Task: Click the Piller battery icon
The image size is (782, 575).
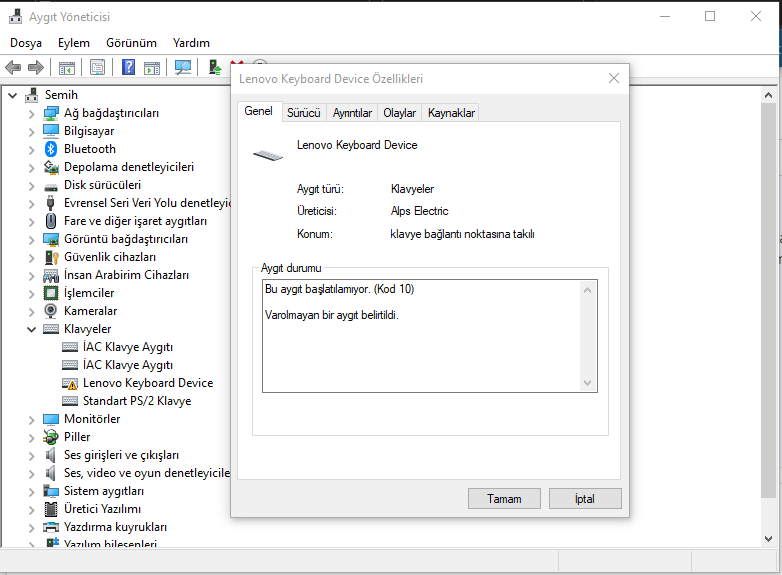Action: (x=51, y=437)
